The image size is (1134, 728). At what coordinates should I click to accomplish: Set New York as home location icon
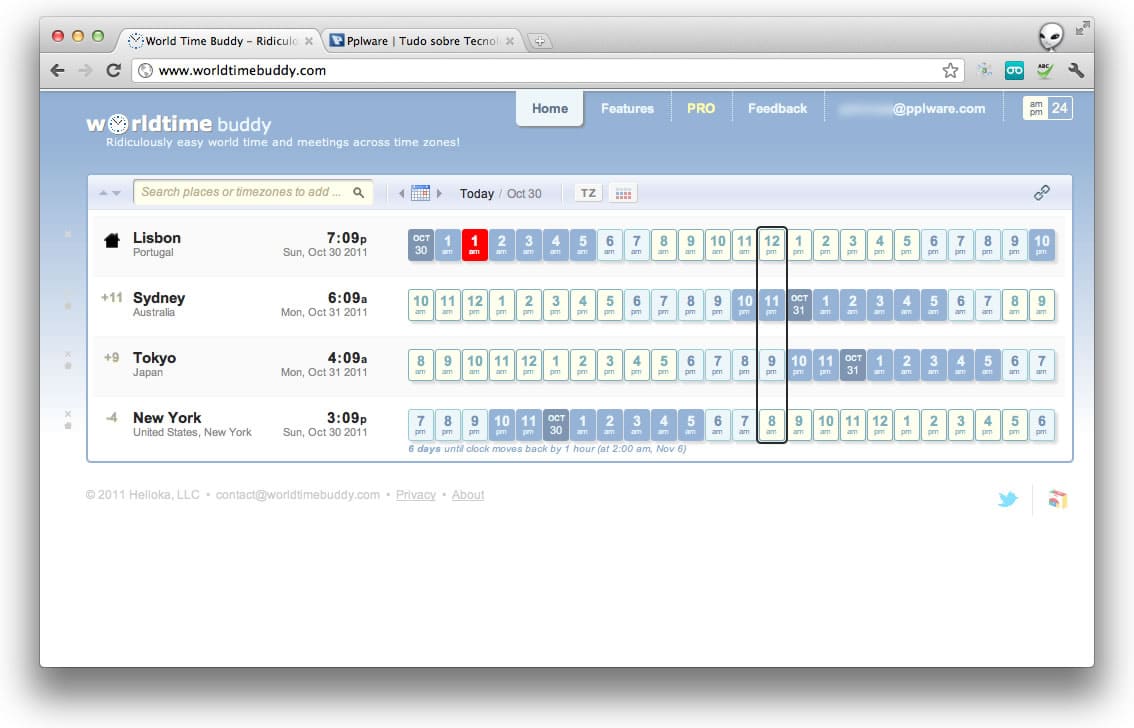pyautogui.click(x=68, y=426)
